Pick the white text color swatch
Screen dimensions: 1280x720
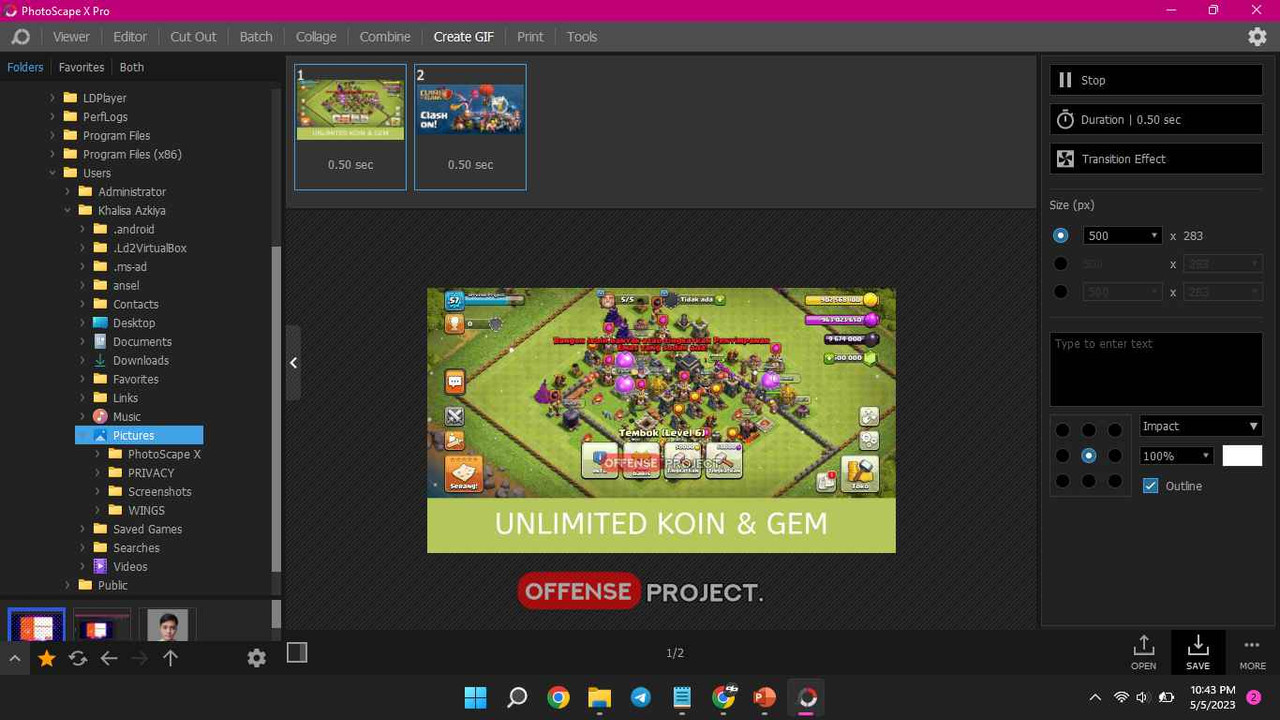pos(1242,456)
